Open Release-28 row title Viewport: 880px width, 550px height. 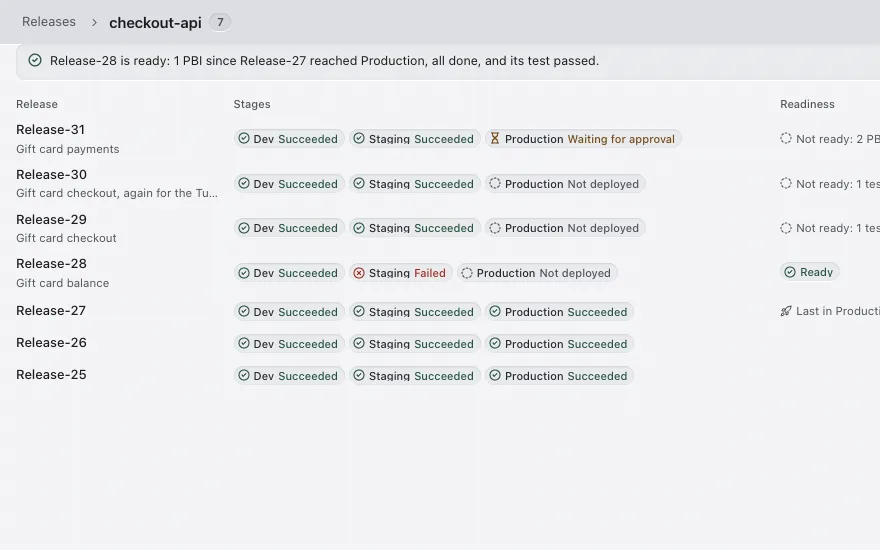click(51, 264)
